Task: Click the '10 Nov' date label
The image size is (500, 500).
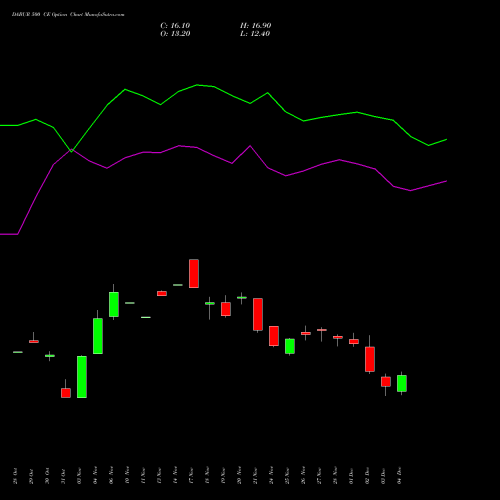Action: 127,475
